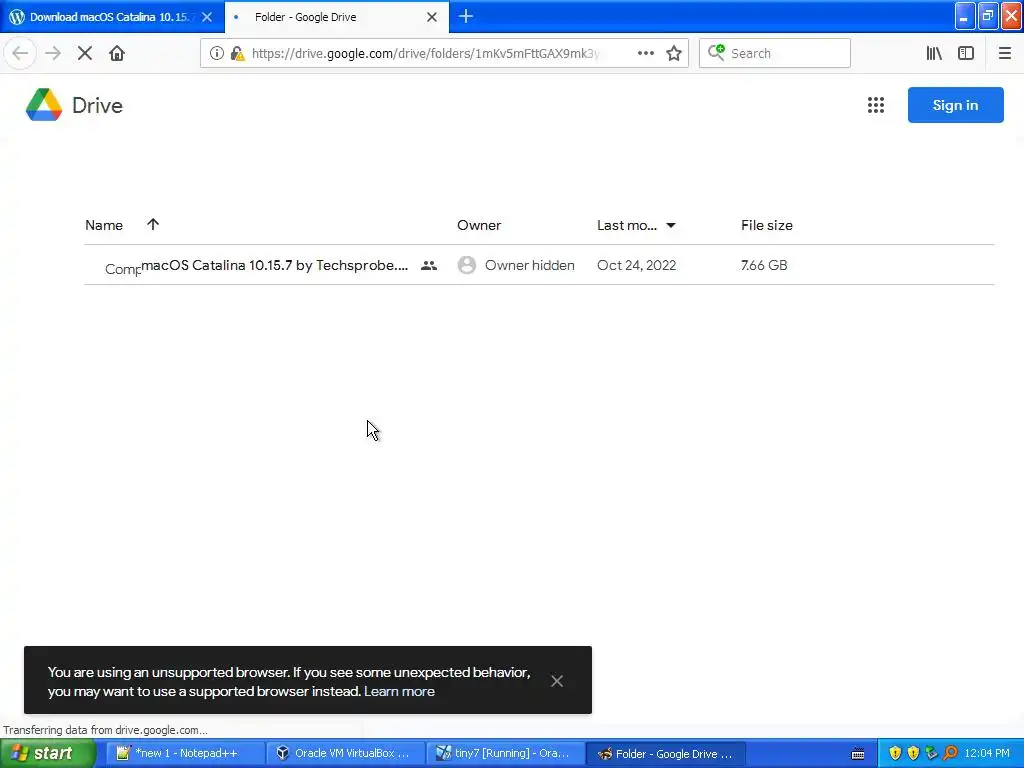Click the search engine magnifier icon
Screen dimensions: 1024x768
[716, 53]
